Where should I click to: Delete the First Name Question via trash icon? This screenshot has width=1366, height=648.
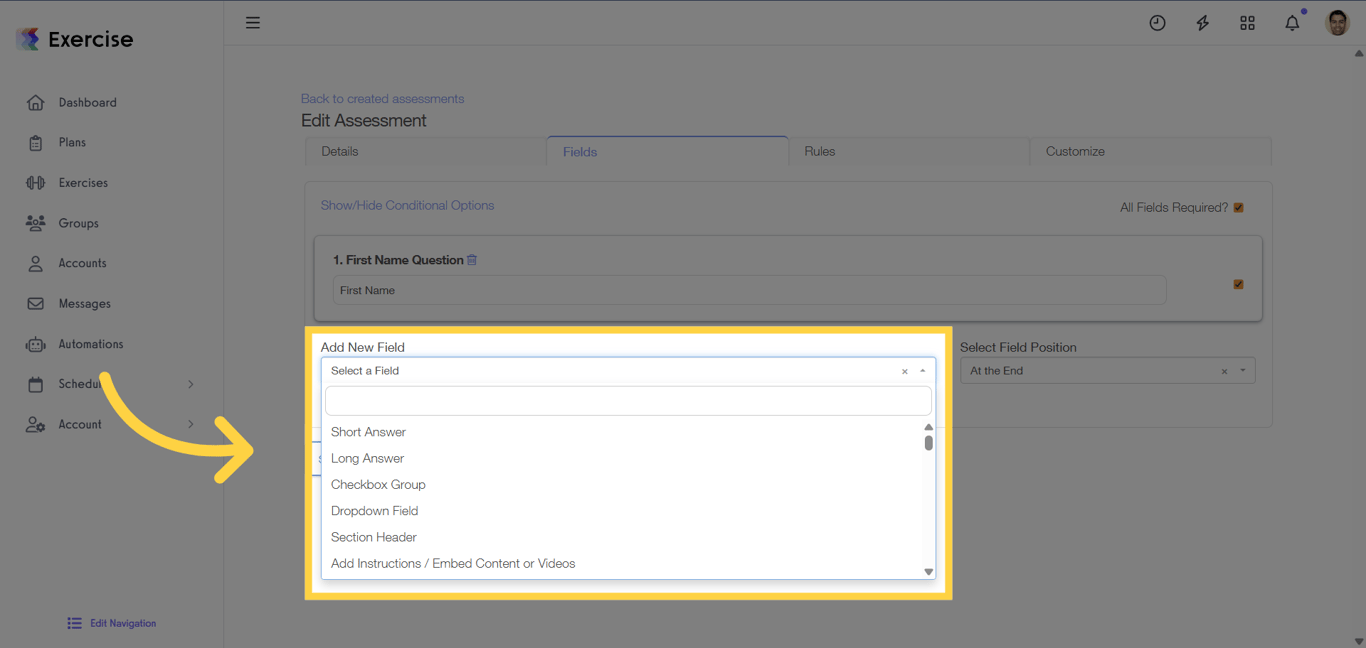472,259
